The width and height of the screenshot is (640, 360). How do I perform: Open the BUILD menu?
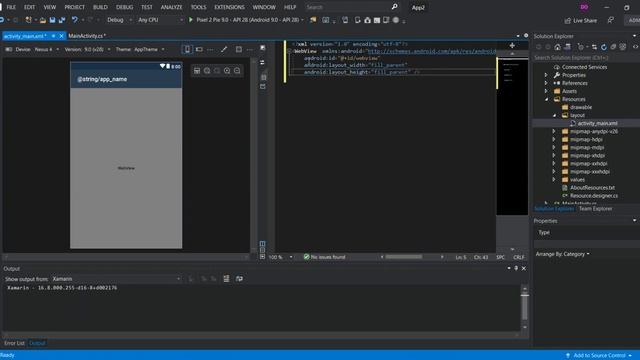(100, 7)
